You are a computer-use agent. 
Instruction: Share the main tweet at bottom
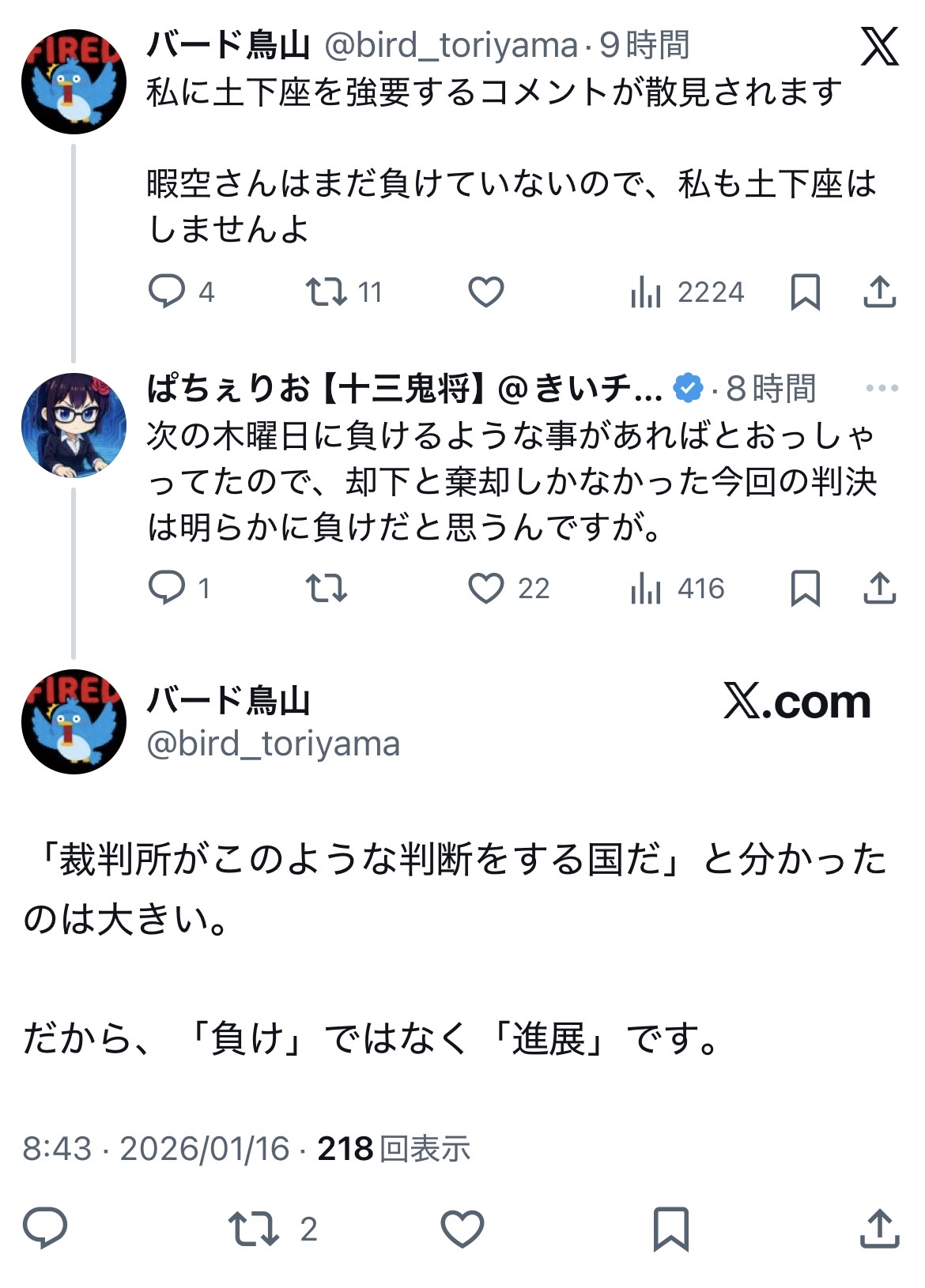[879, 1229]
